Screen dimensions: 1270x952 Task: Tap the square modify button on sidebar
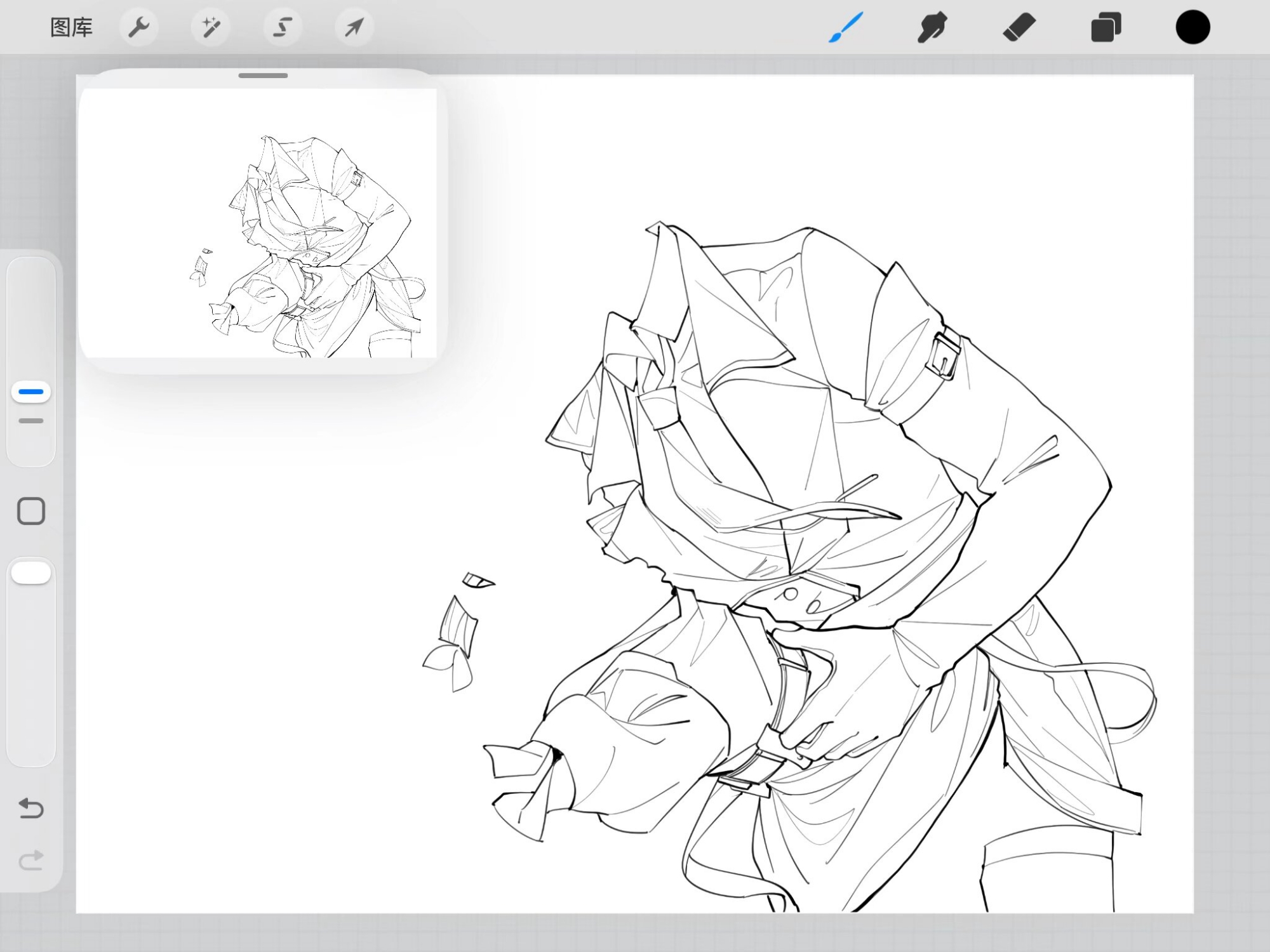[31, 511]
